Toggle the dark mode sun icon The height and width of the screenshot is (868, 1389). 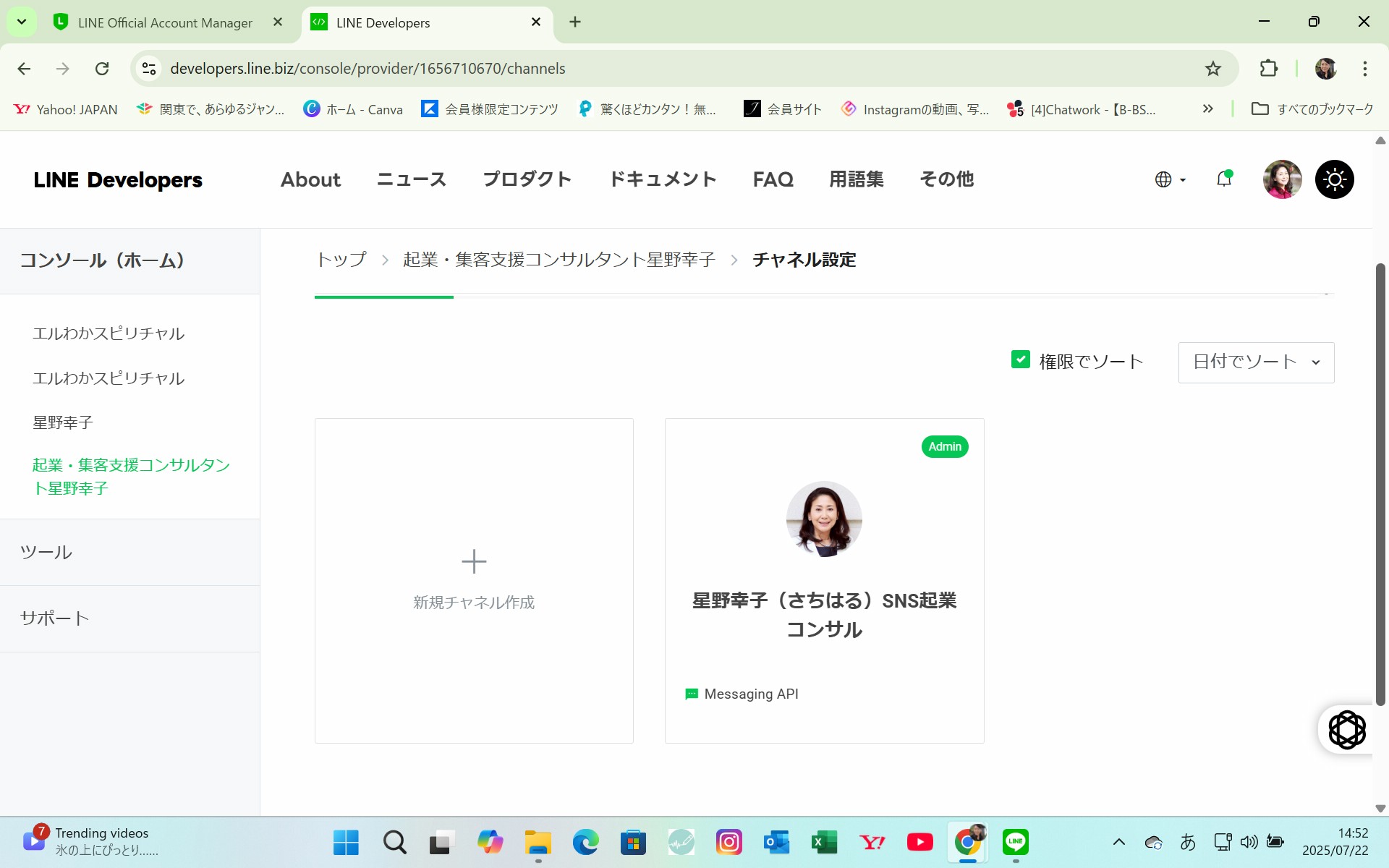(x=1334, y=179)
